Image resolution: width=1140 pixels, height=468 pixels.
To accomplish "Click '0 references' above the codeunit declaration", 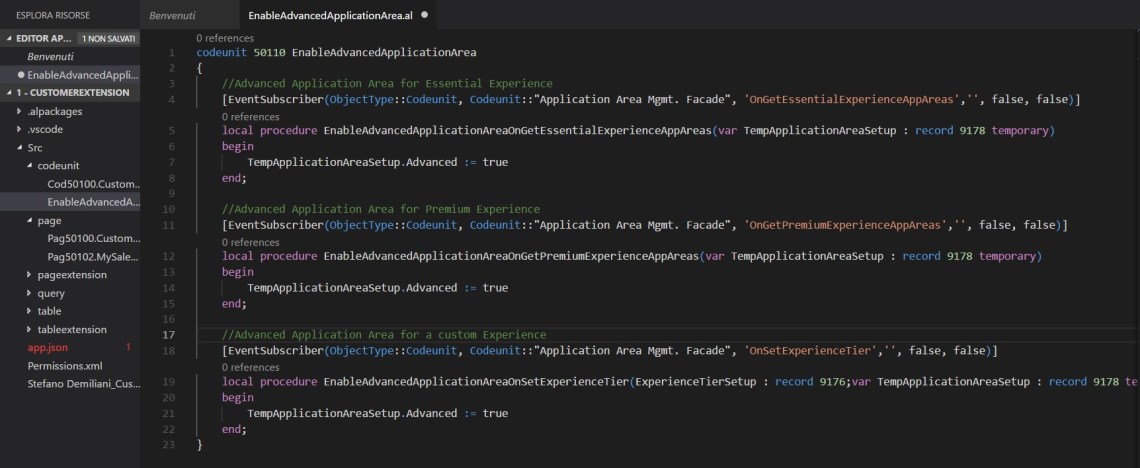I will click(x=225, y=38).
